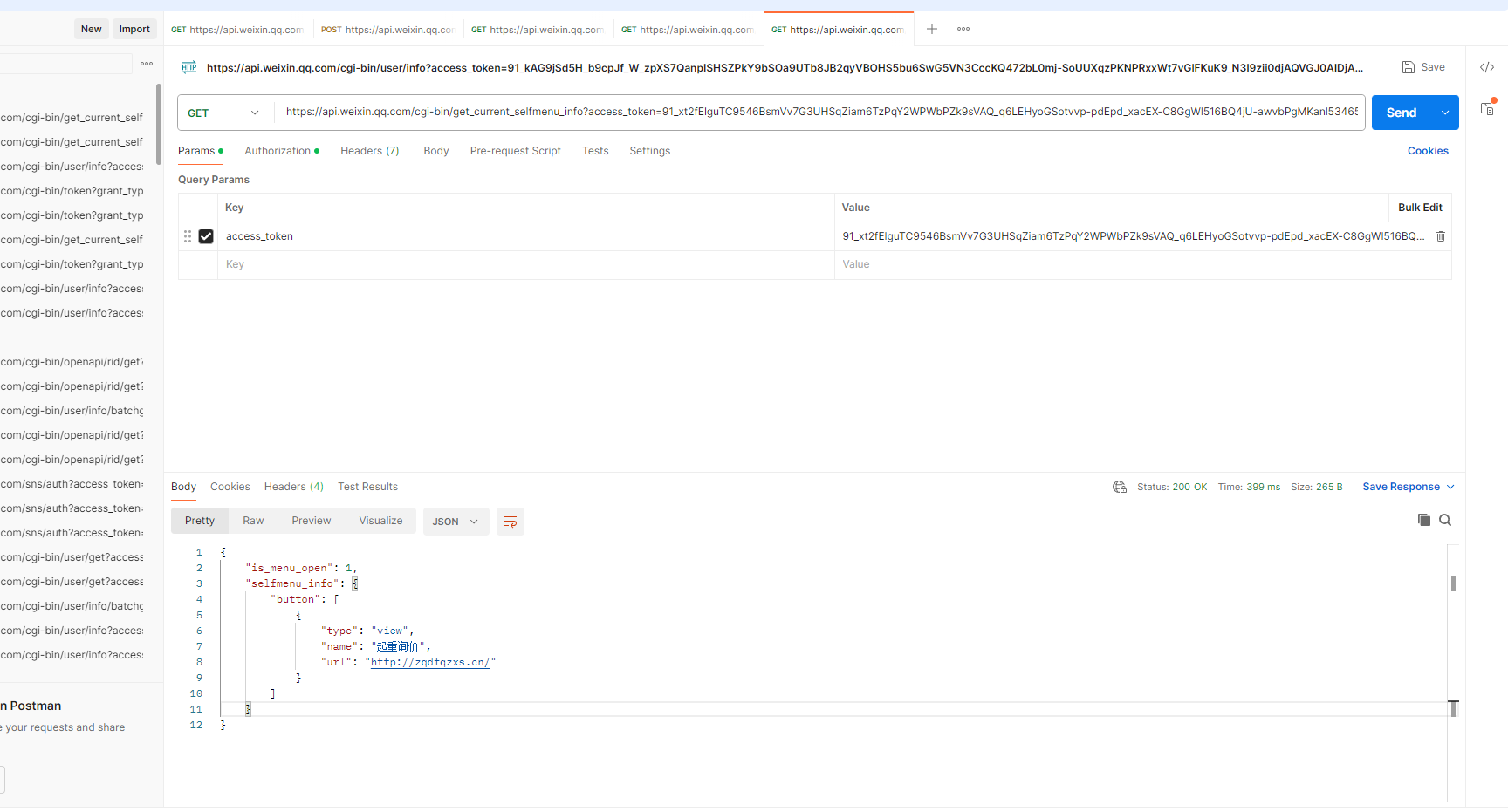Select the response Body tab
This screenshot has width=1508, height=812.
point(183,487)
